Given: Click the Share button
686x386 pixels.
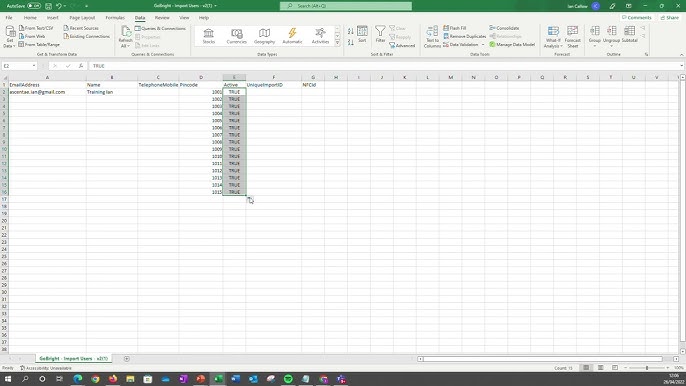Looking at the screenshot, I should [x=669, y=18].
